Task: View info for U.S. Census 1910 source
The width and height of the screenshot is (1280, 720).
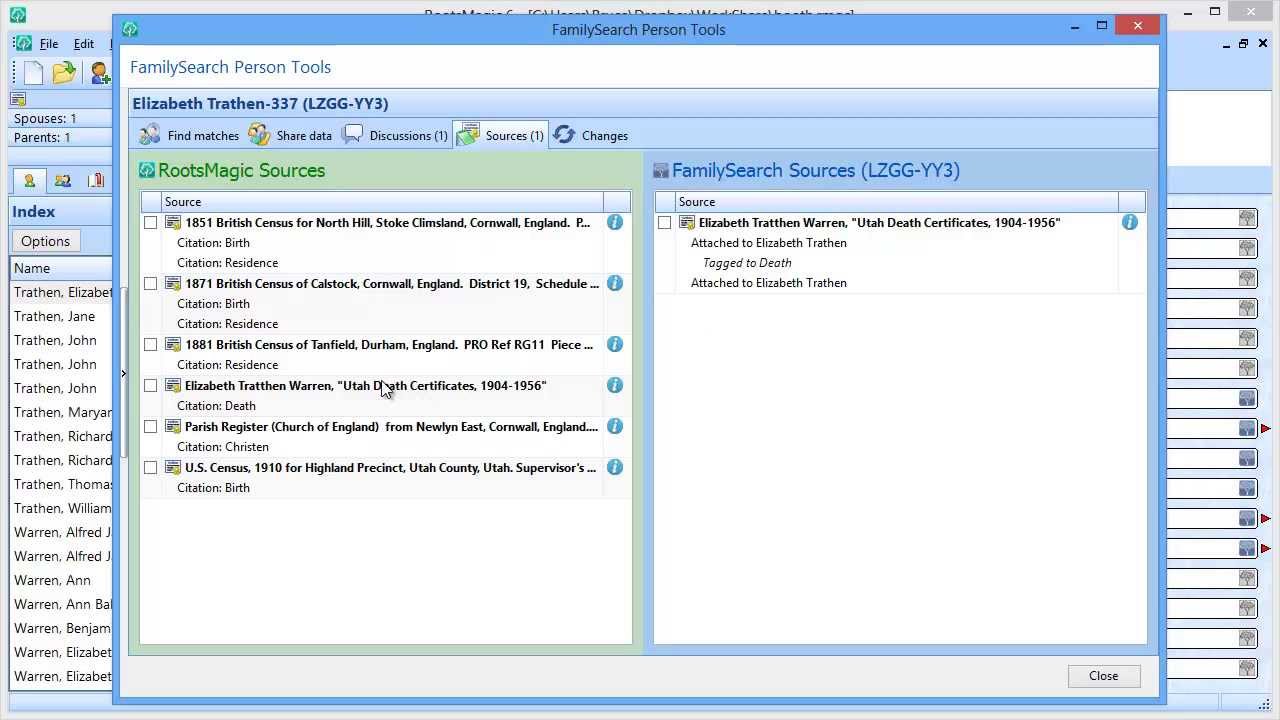Action: pyautogui.click(x=615, y=467)
